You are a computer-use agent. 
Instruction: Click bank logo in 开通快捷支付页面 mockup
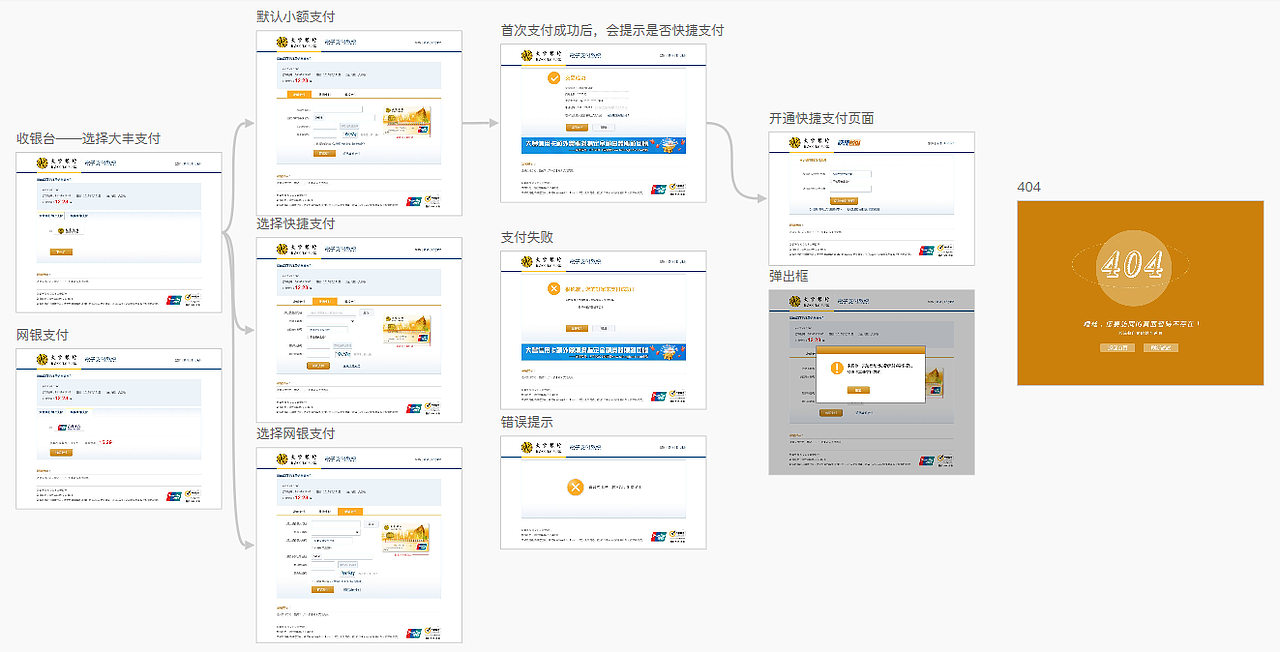point(809,144)
